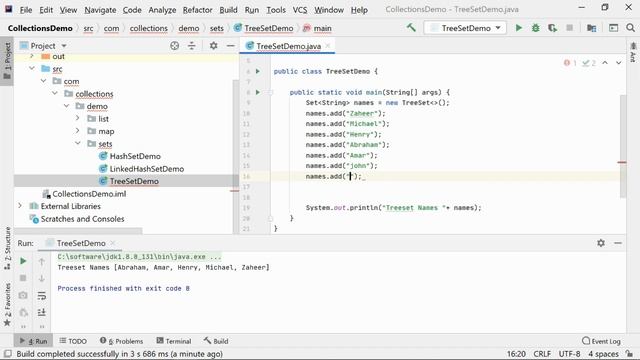The height and width of the screenshot is (360, 640).
Task: Select LinkedHashSetDemo in project tree
Action: coord(147,169)
